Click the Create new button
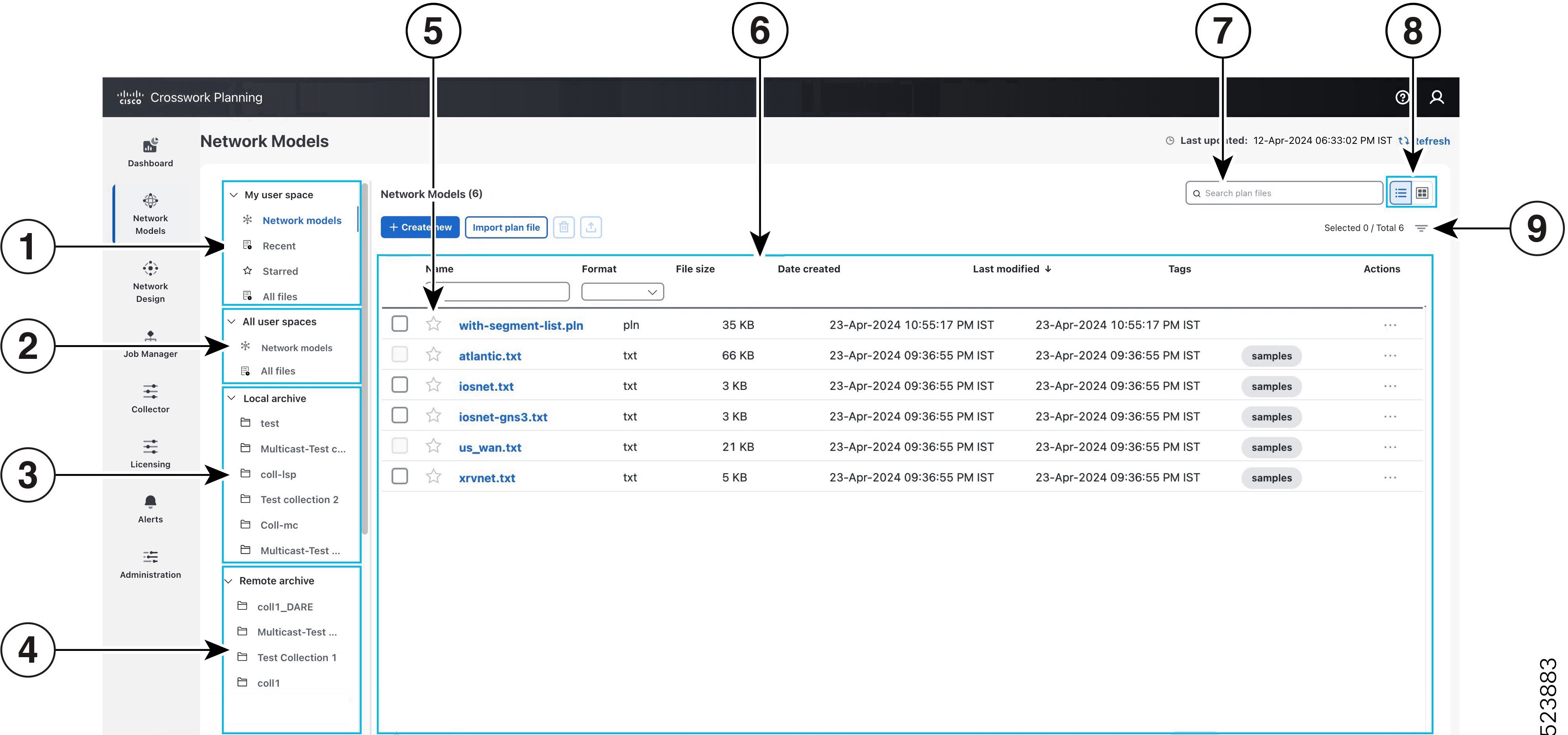Screen dimensions: 1568x735 420,228
